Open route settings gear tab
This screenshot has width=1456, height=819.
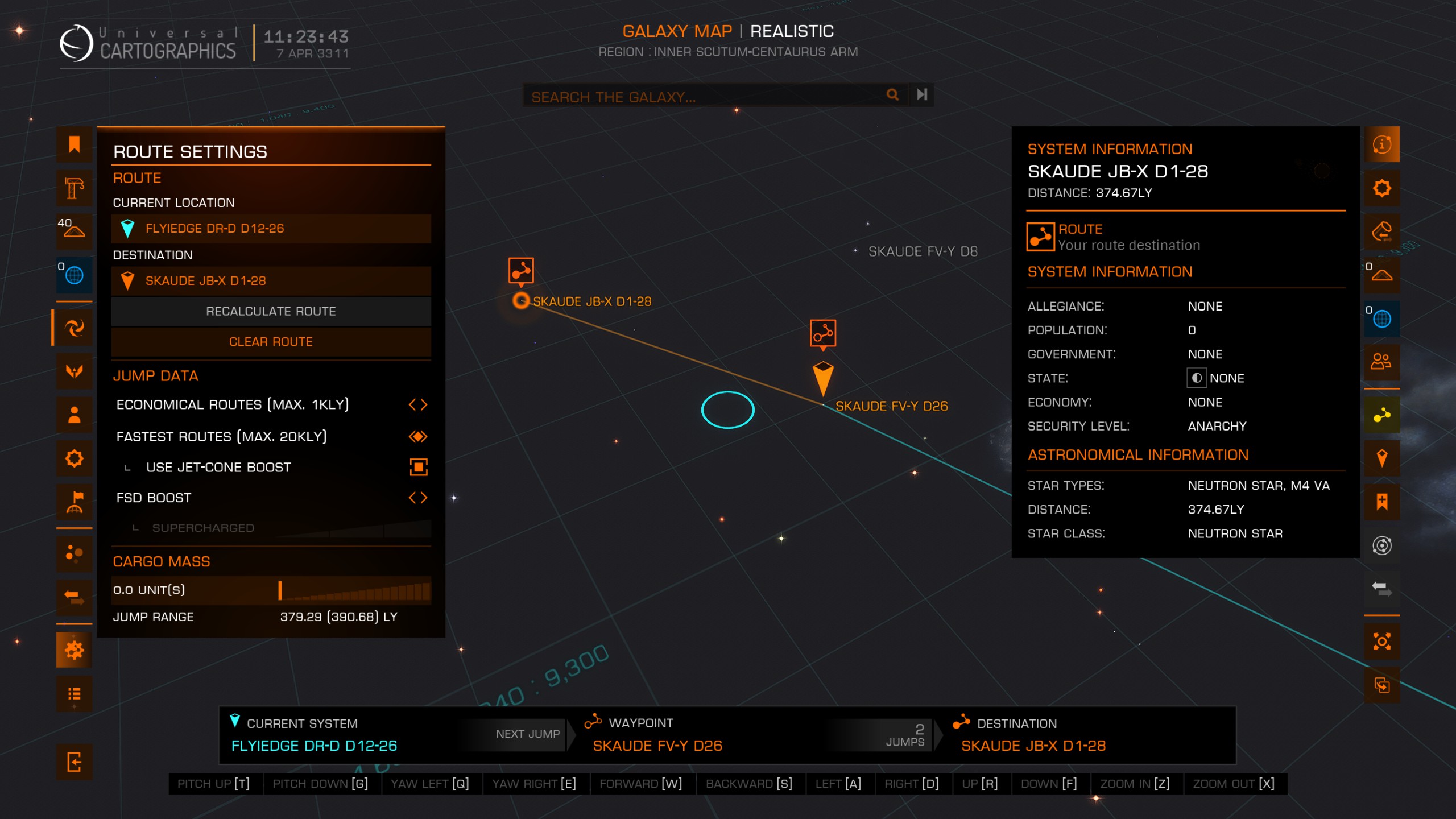tap(74, 650)
